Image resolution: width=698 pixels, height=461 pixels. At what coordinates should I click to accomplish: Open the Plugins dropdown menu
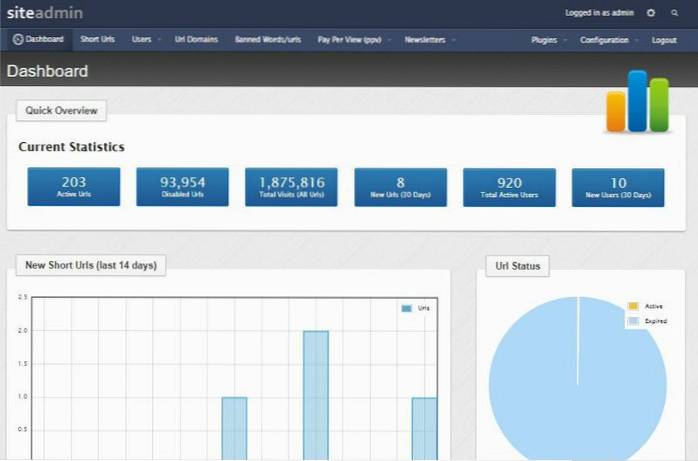click(548, 40)
